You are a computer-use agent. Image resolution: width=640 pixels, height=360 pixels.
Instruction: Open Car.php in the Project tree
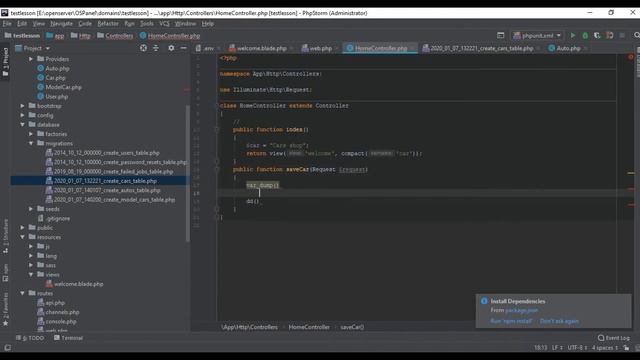[51, 78]
